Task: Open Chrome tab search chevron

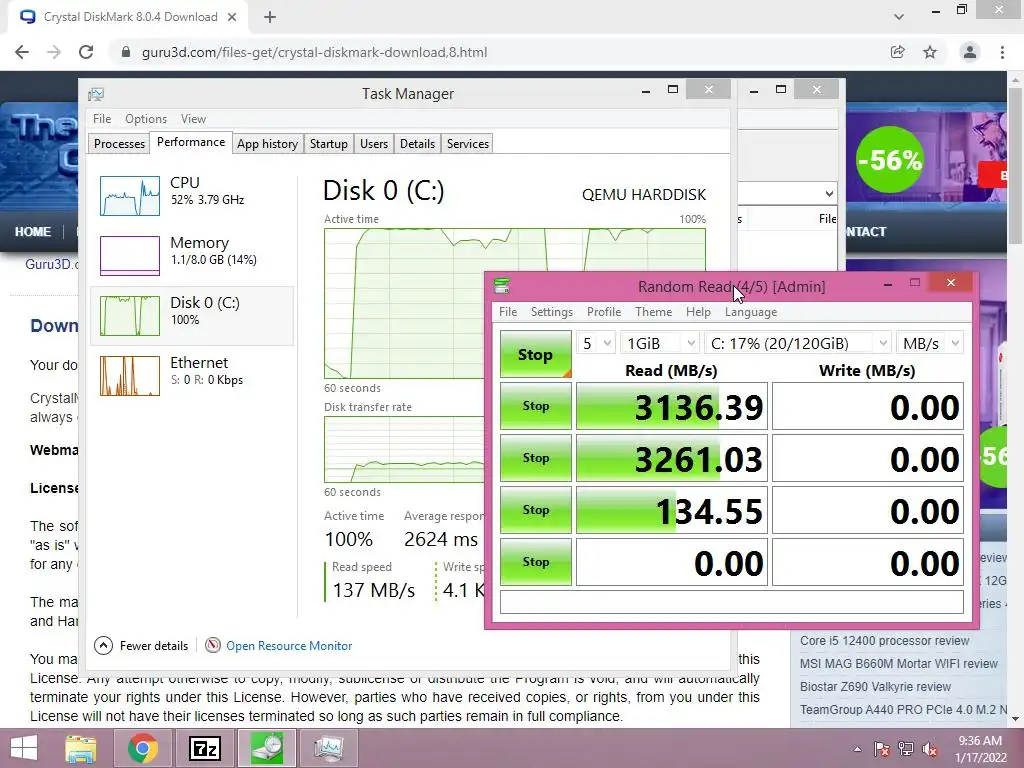Action: pos(899,17)
